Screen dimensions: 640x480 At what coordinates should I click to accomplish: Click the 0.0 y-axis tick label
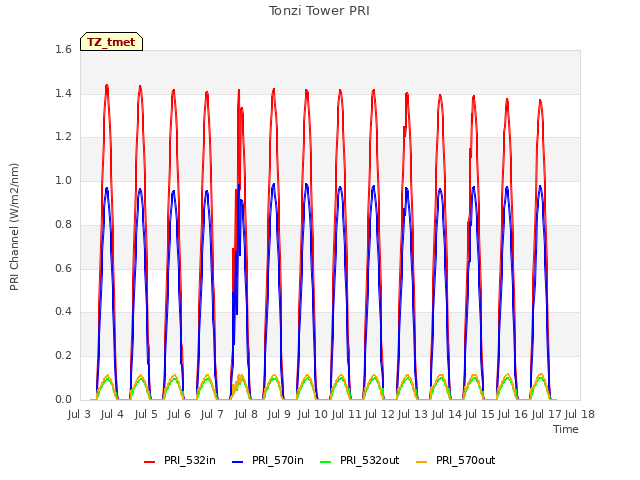coord(63,399)
